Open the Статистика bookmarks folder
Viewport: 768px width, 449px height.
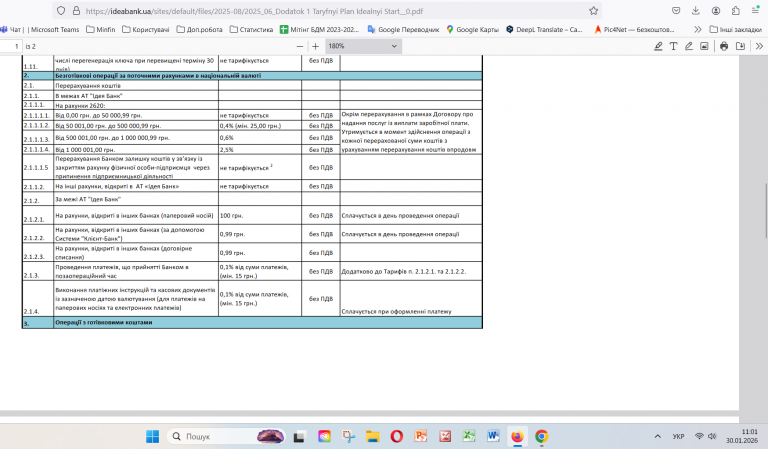251,29
